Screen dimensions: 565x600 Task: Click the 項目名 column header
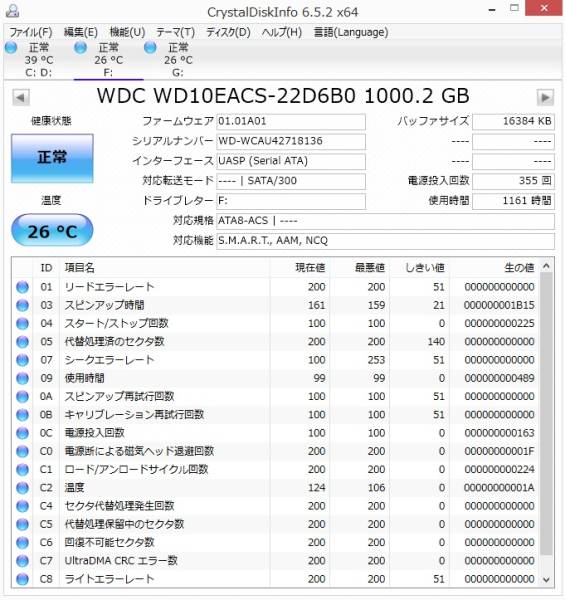tap(164, 267)
